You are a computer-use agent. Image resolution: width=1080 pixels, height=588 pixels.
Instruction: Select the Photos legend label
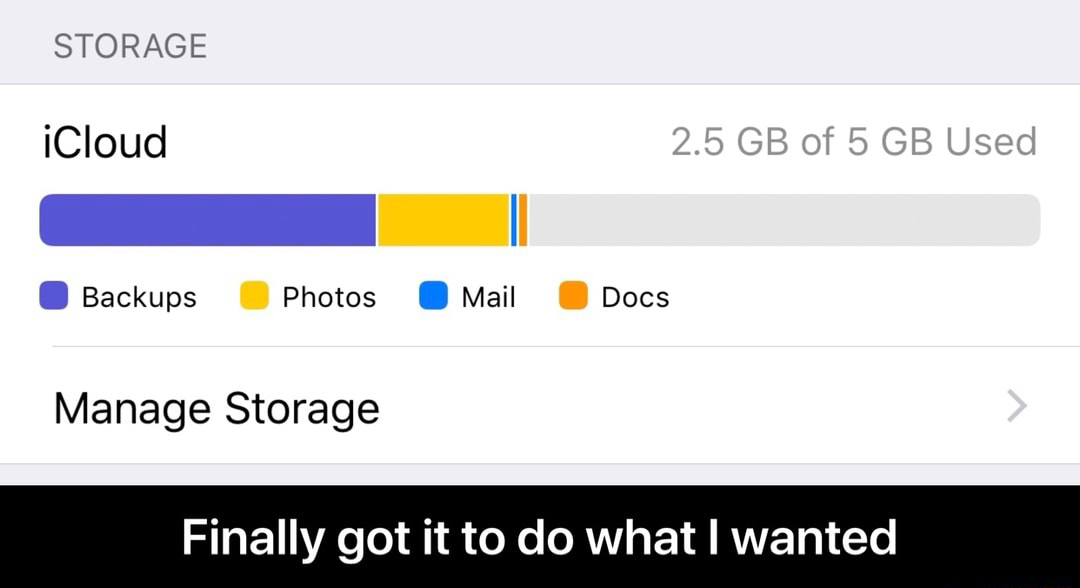click(x=329, y=297)
